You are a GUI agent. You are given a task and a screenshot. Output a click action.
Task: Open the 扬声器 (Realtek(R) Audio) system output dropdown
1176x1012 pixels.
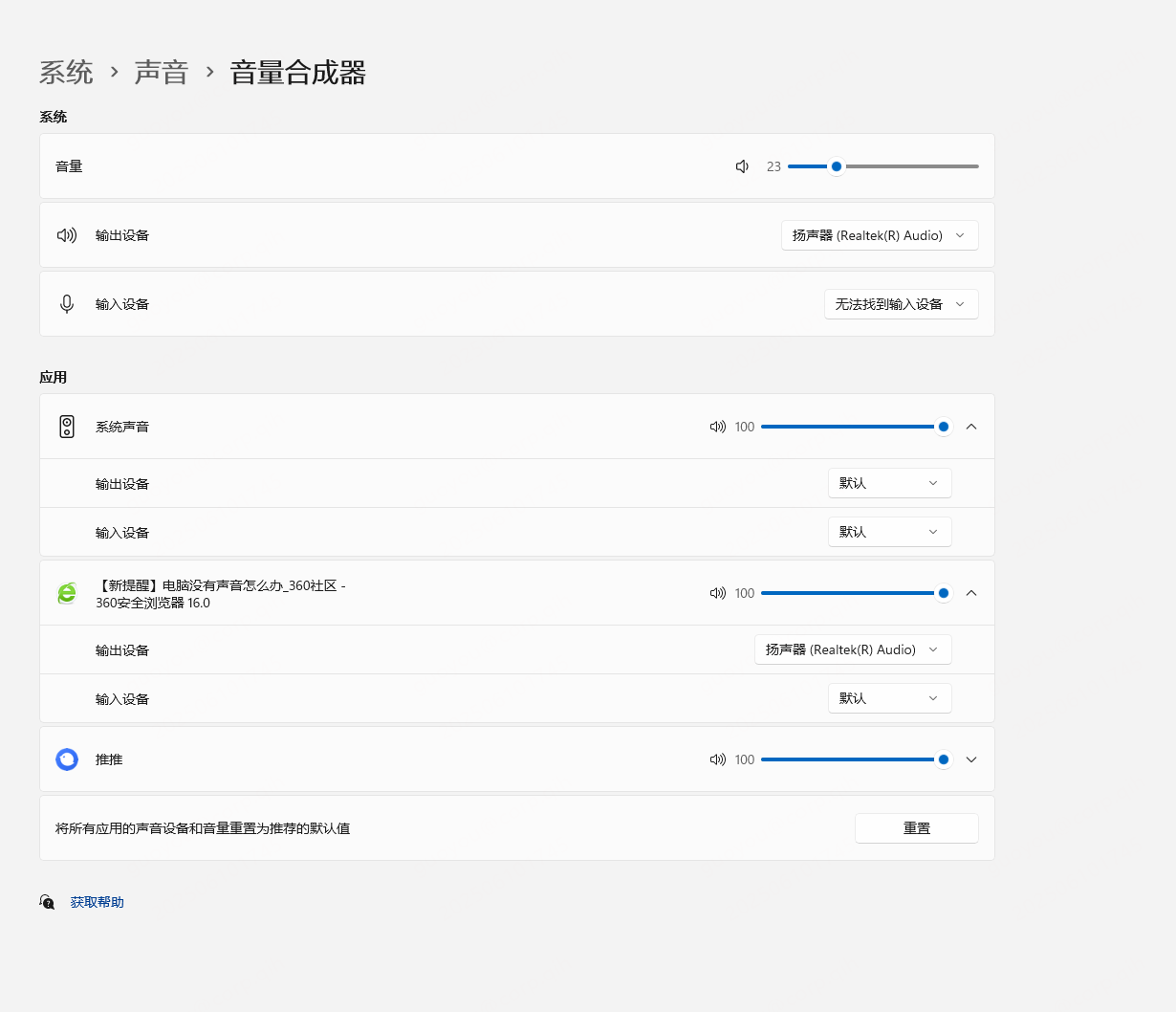click(x=879, y=235)
